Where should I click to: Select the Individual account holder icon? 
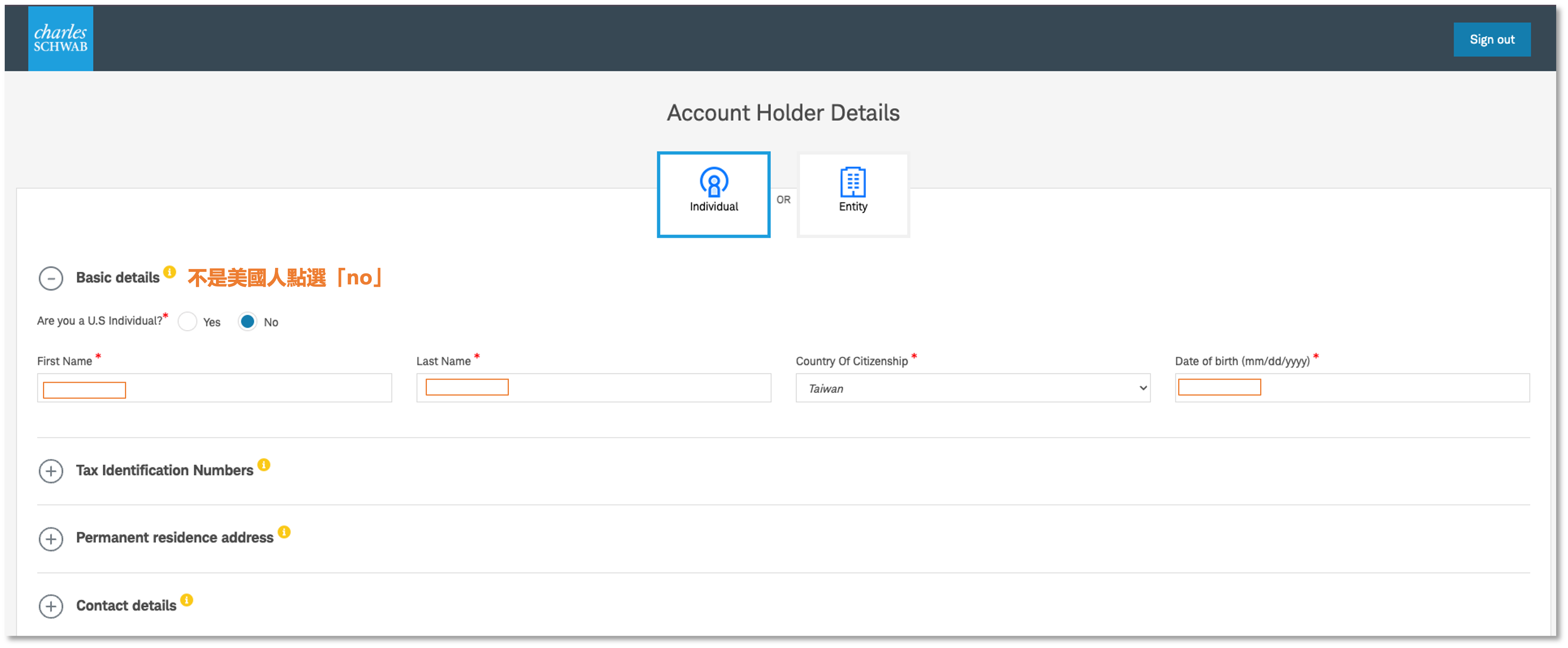click(x=713, y=181)
